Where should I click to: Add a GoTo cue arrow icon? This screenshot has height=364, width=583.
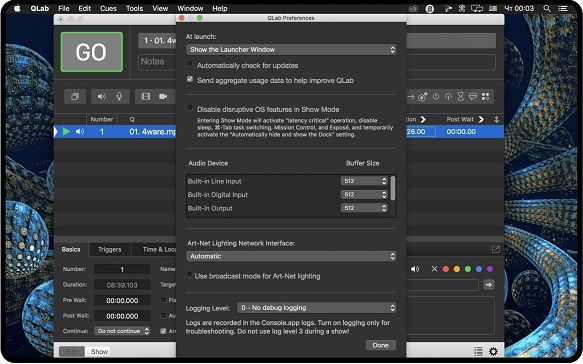click(410, 97)
